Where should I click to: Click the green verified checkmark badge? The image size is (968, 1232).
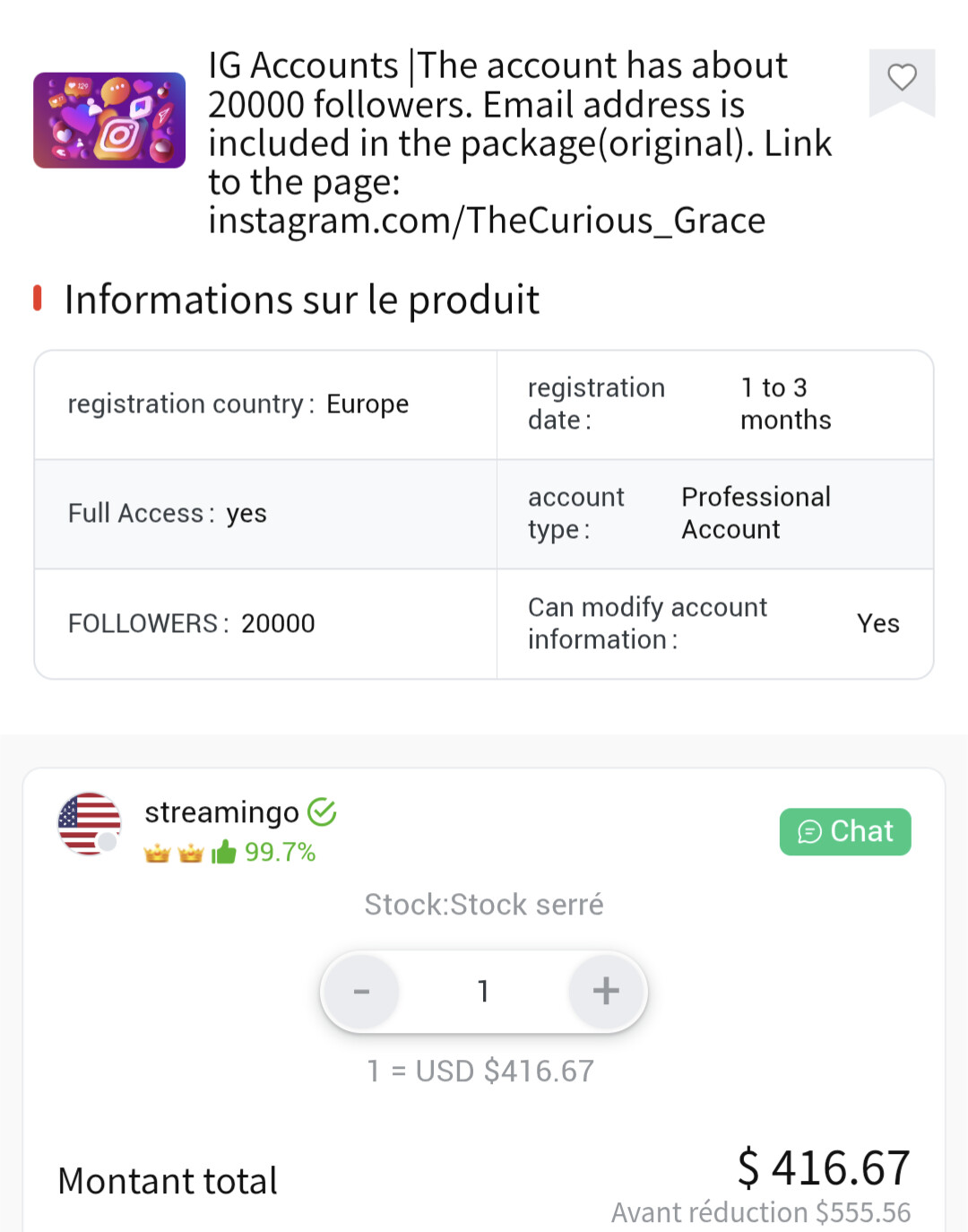tap(322, 812)
